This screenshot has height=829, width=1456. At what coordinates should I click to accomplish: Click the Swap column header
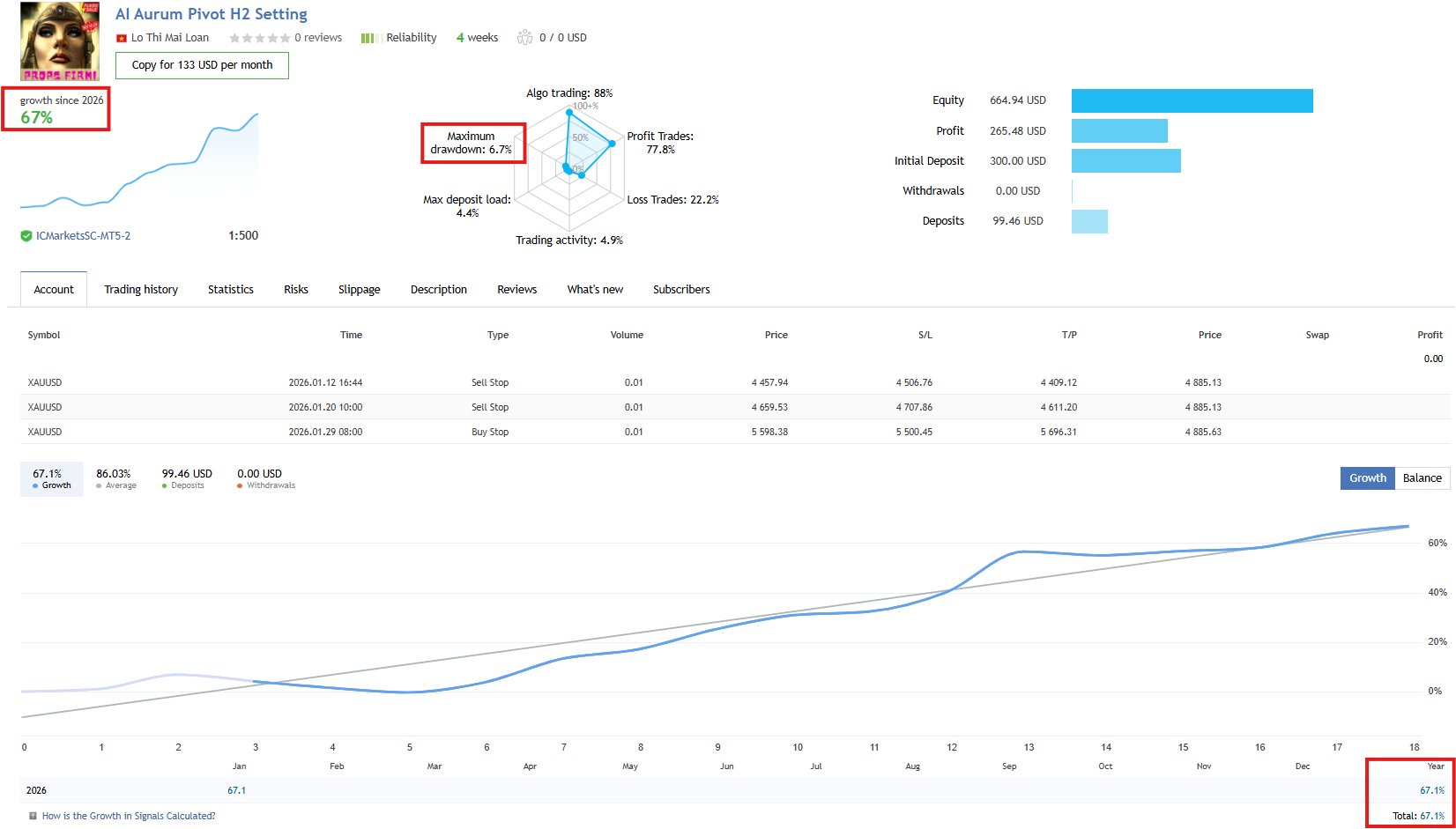[1318, 336]
